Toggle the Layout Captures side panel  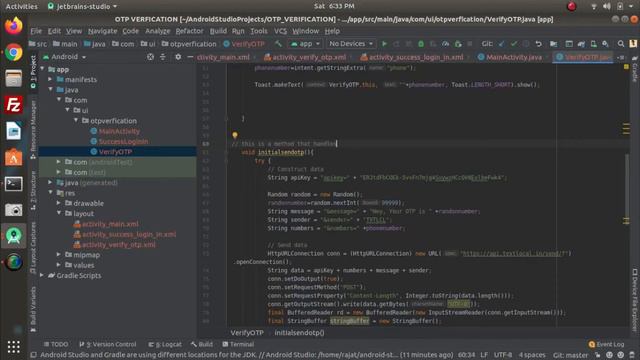tap(33, 248)
